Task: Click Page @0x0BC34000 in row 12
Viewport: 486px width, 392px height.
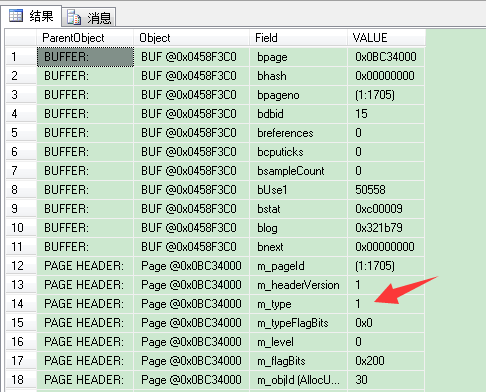Action: [192, 266]
